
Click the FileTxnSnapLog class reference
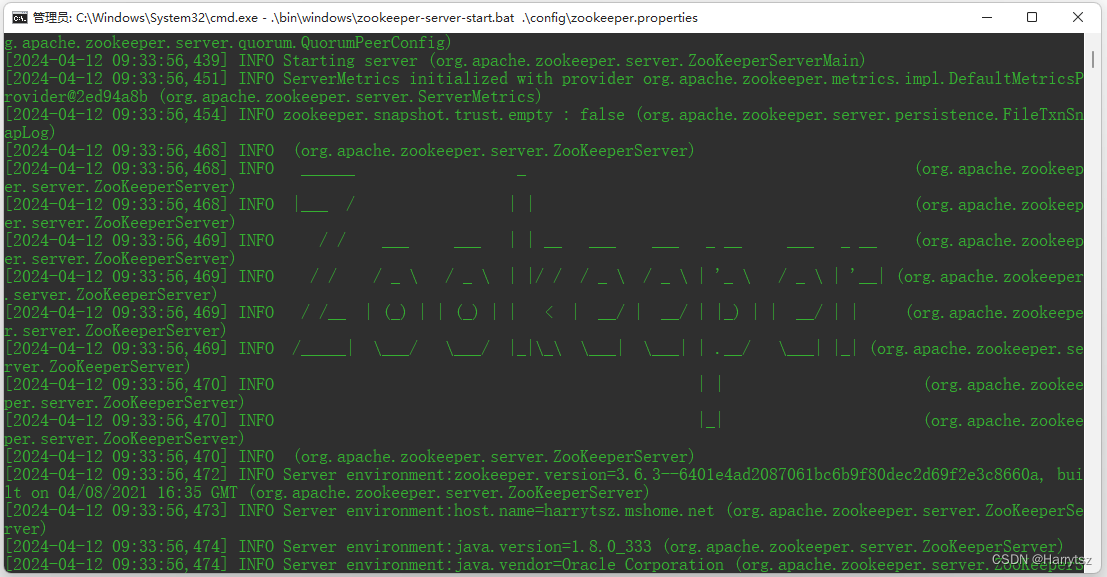[x=1040, y=115]
